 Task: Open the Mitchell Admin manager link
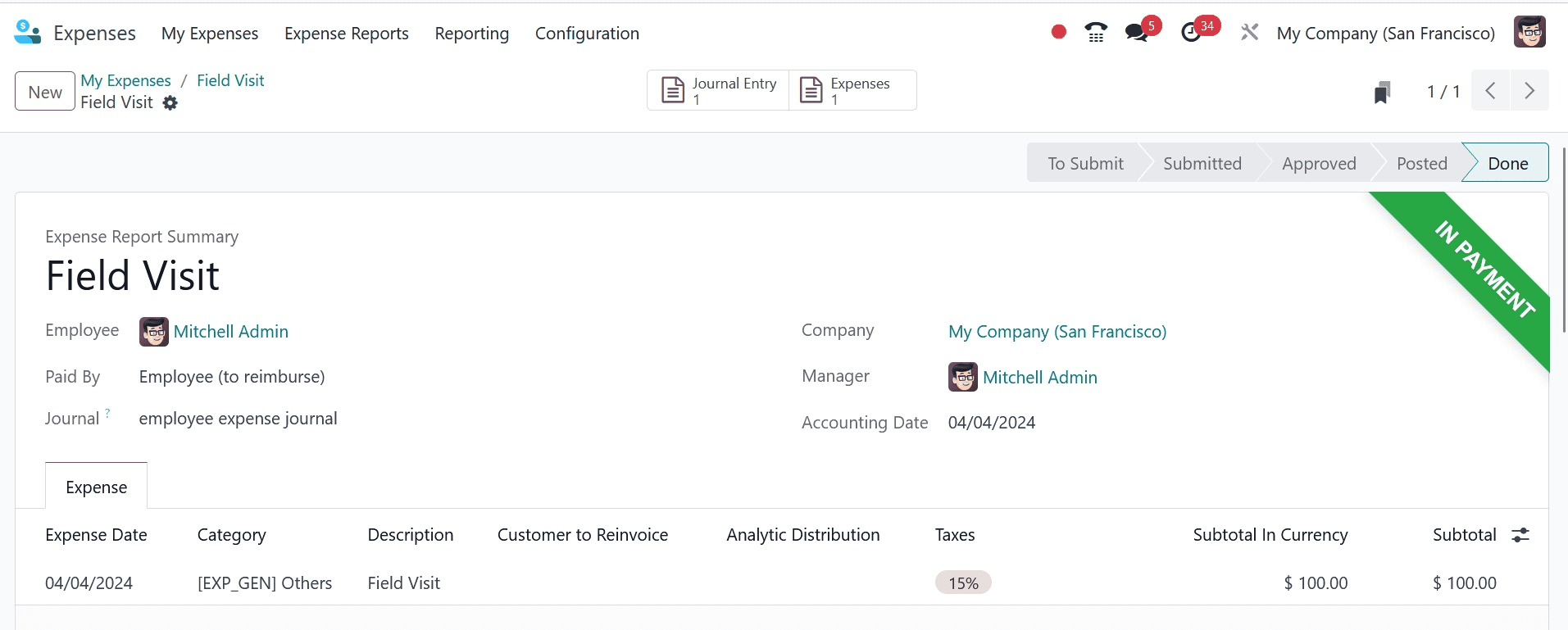click(1040, 378)
